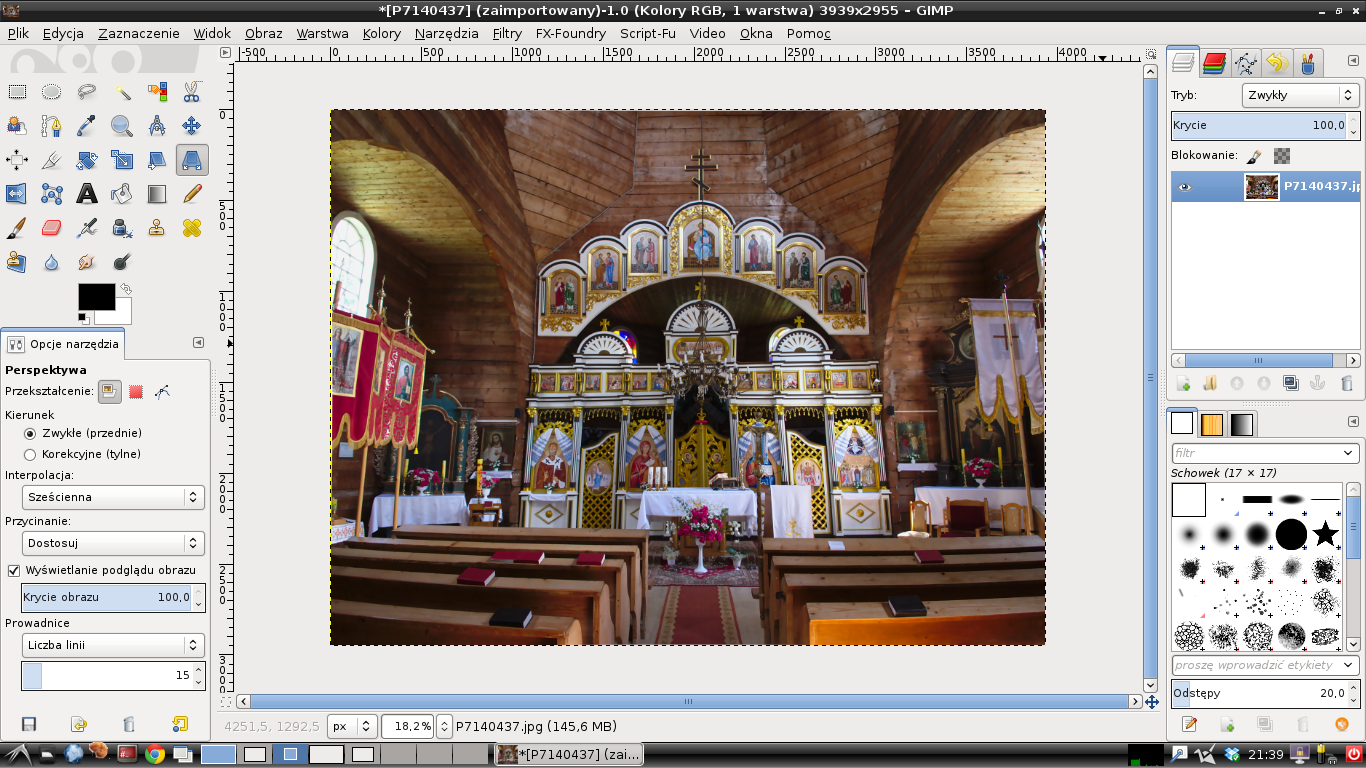Image resolution: width=1366 pixels, height=768 pixels.
Task: Open the Interpolacja dropdown showing Sześcienna
Action: [113, 497]
